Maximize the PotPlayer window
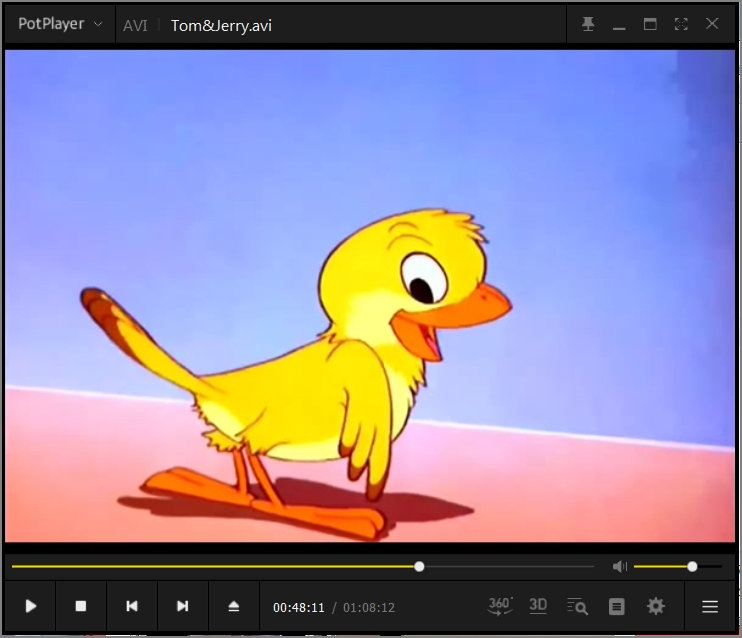 (x=650, y=24)
